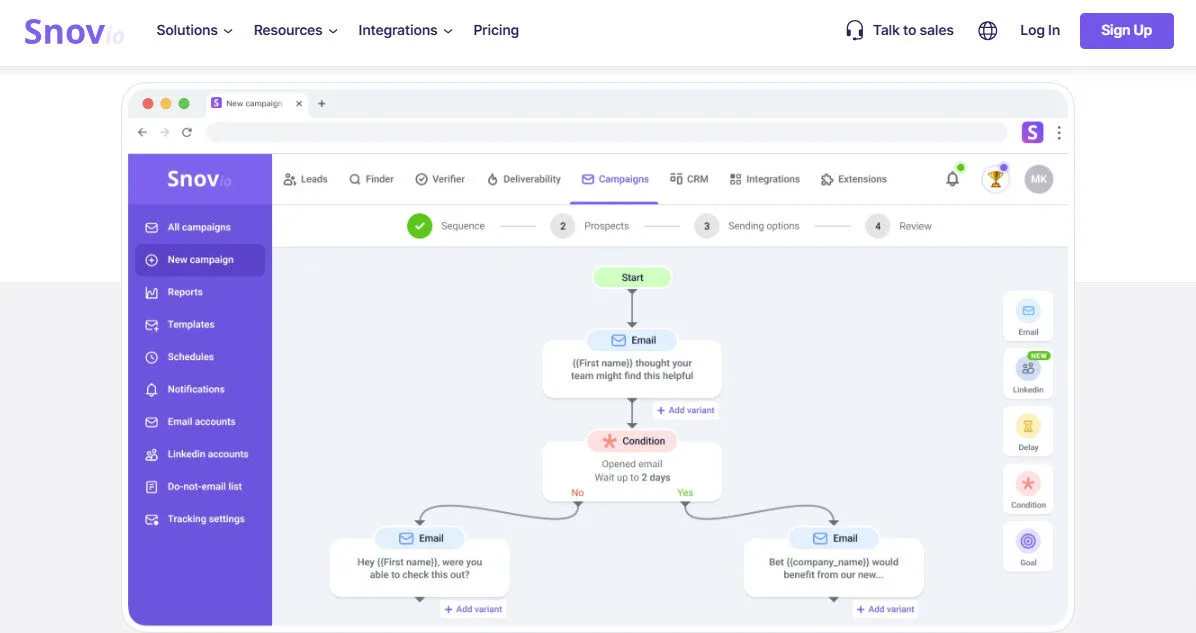
Task: Click the trophy achievements icon
Action: 995,178
